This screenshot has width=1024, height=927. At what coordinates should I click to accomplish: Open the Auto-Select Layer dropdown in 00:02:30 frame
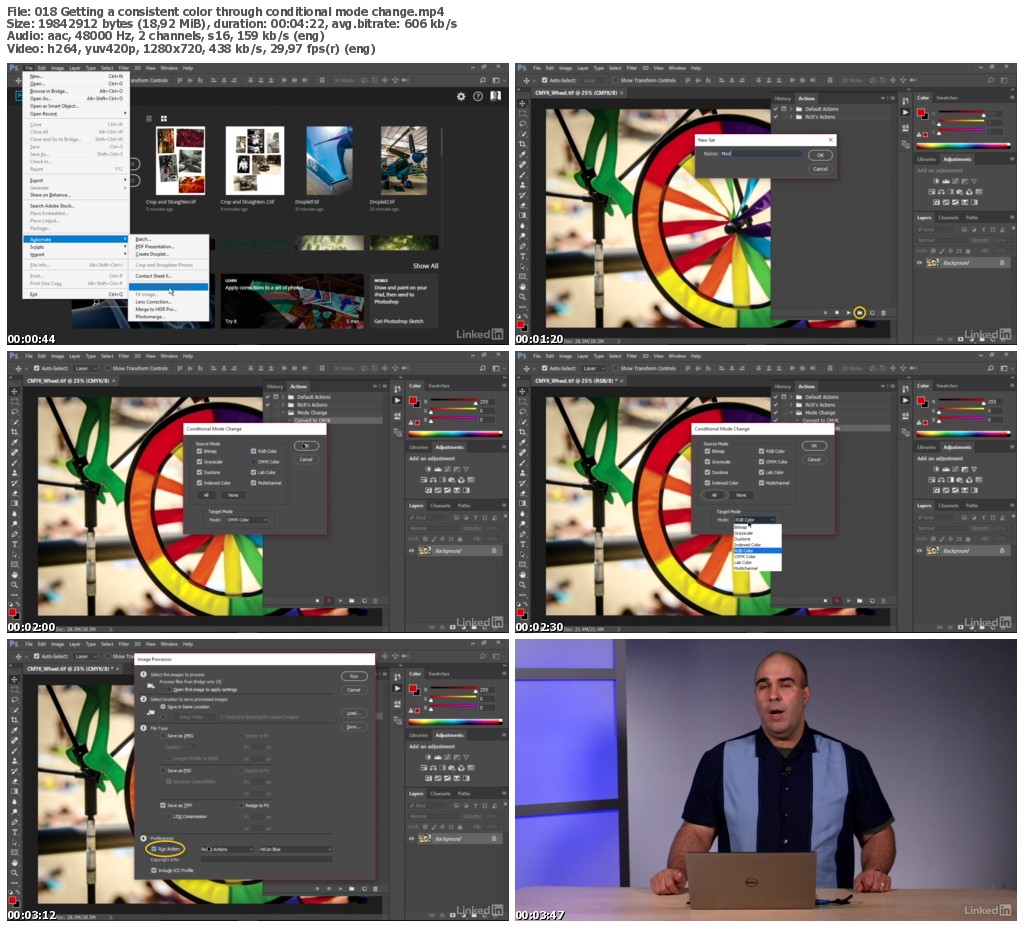[594, 368]
